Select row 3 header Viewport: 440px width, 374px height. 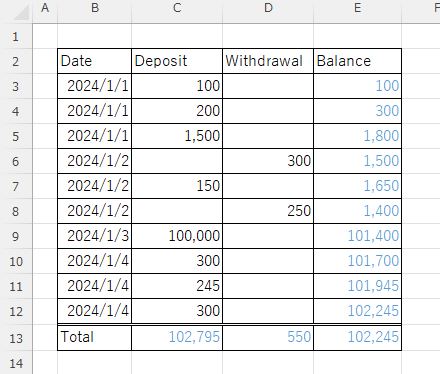[x=16, y=86]
